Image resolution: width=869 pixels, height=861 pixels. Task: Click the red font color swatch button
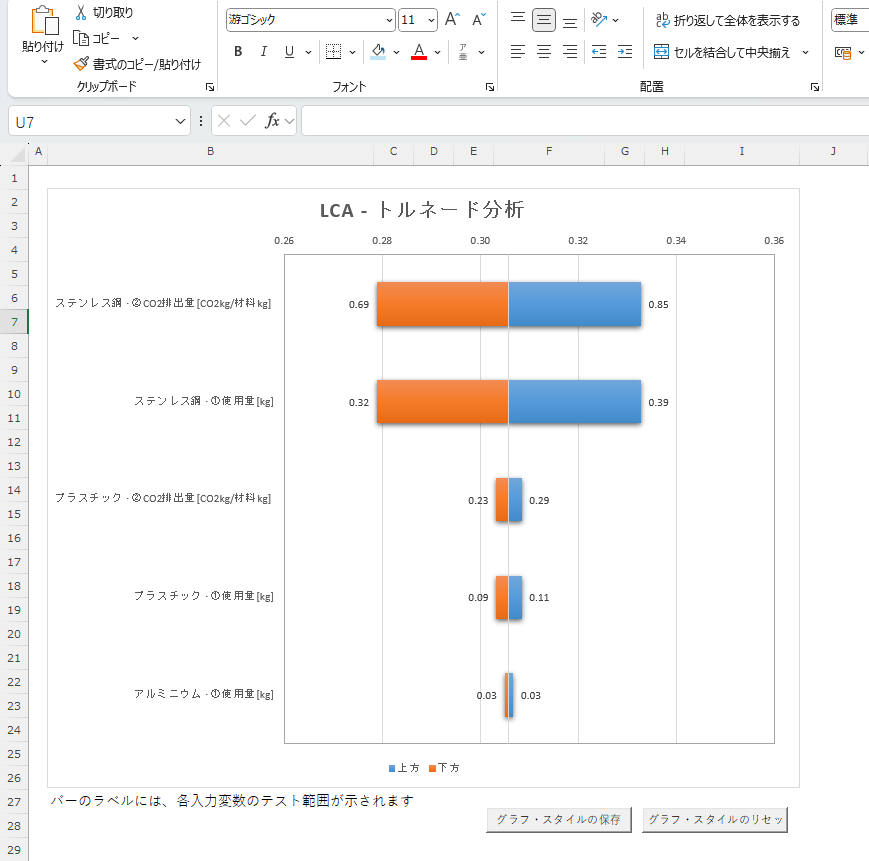pyautogui.click(x=419, y=51)
